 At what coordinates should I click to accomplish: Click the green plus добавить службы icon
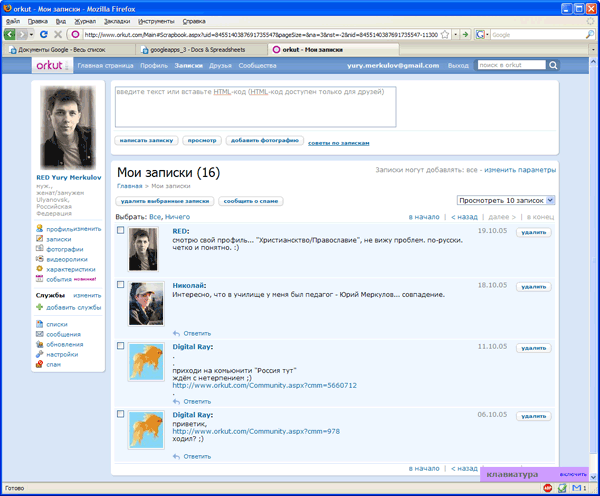pyautogui.click(x=39, y=307)
